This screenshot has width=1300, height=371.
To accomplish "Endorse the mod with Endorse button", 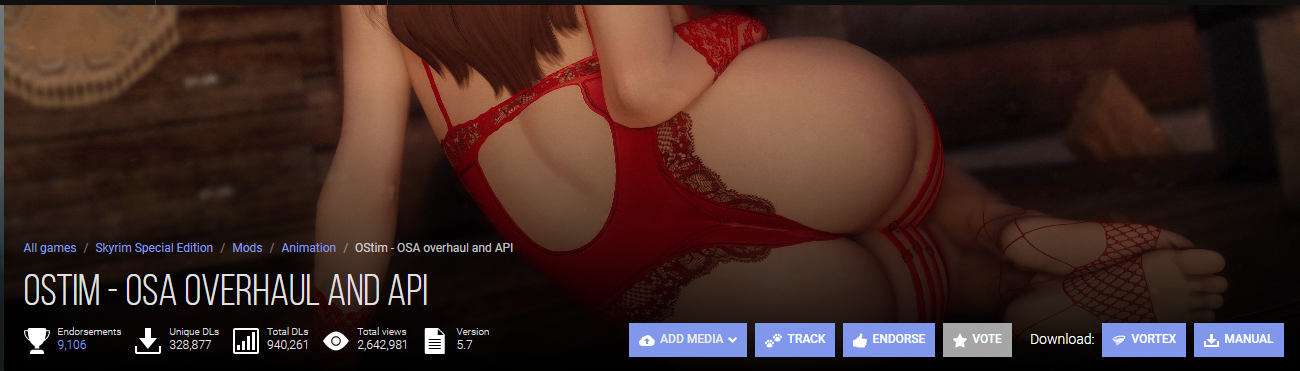I will (889, 340).
